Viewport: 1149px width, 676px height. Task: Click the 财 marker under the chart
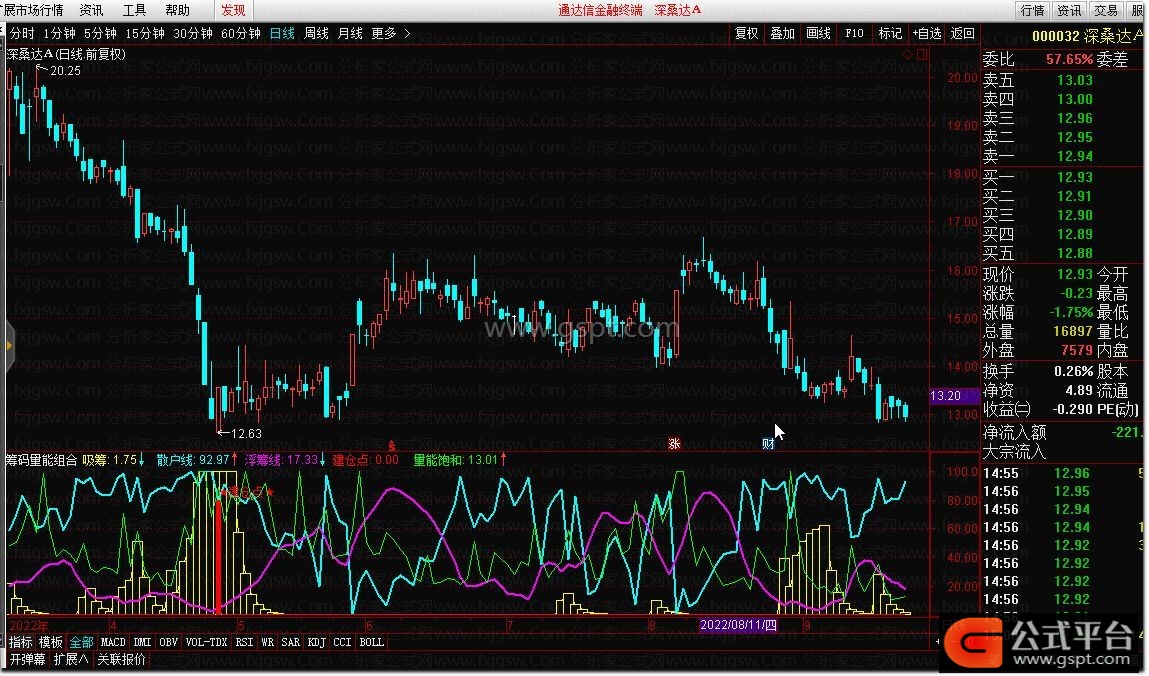click(767, 444)
